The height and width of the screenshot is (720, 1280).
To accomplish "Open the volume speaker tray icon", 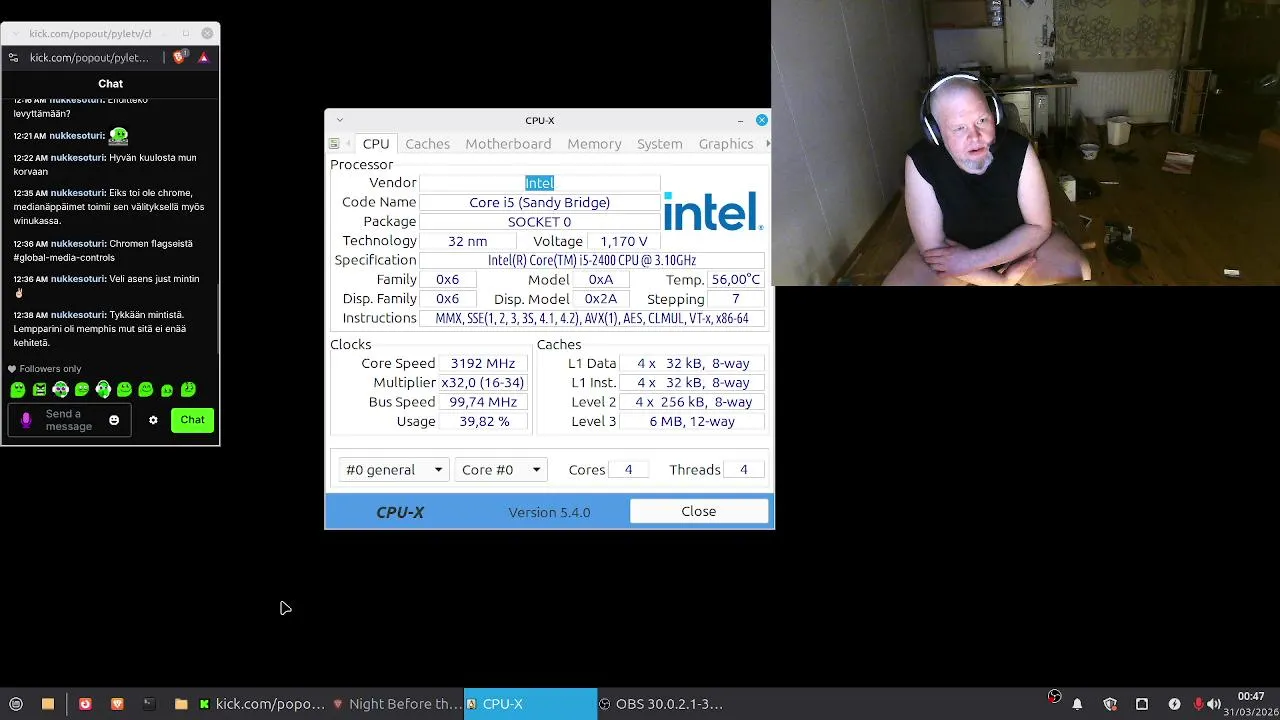I will pos(1214,704).
